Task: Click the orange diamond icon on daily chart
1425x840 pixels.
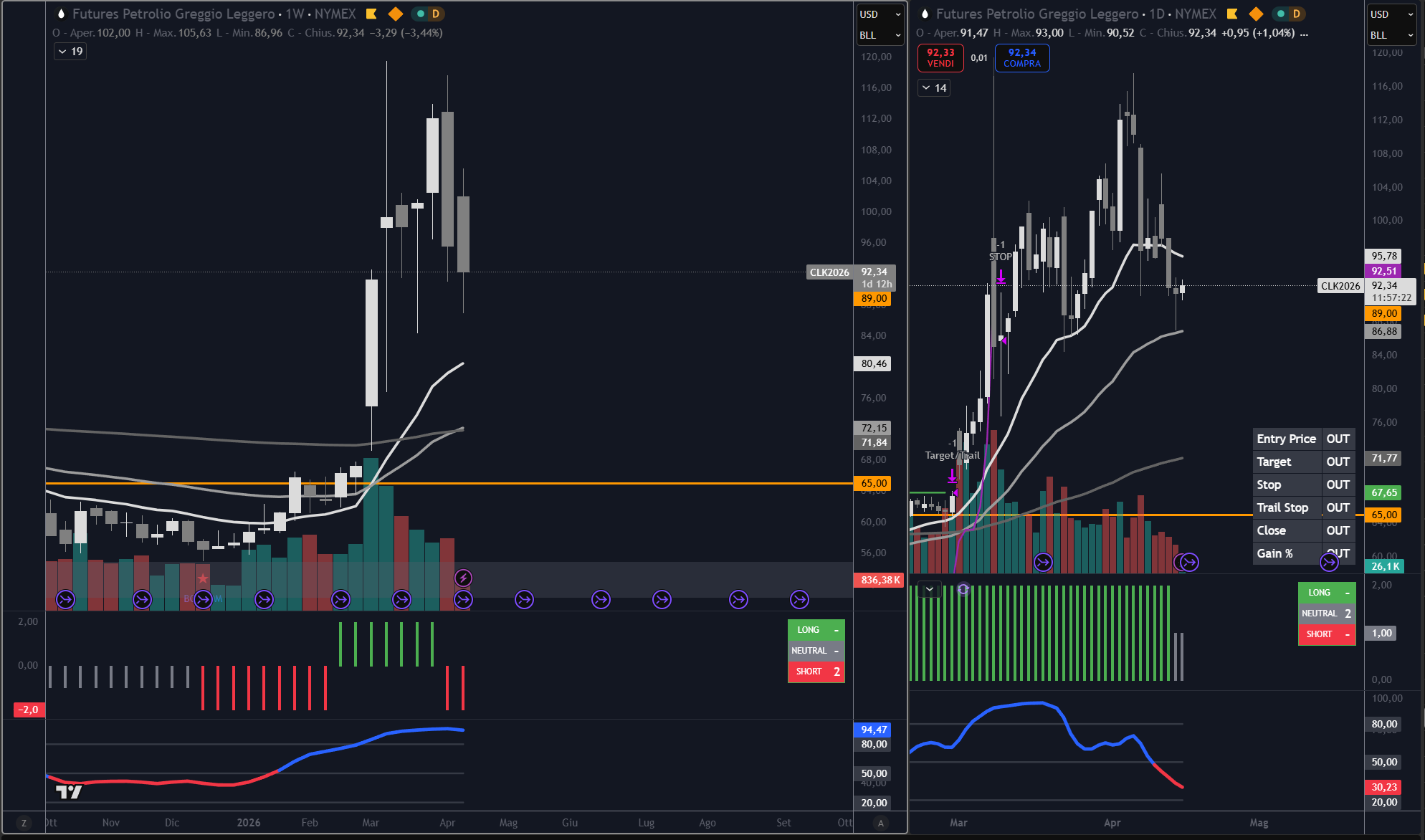Action: (1256, 14)
